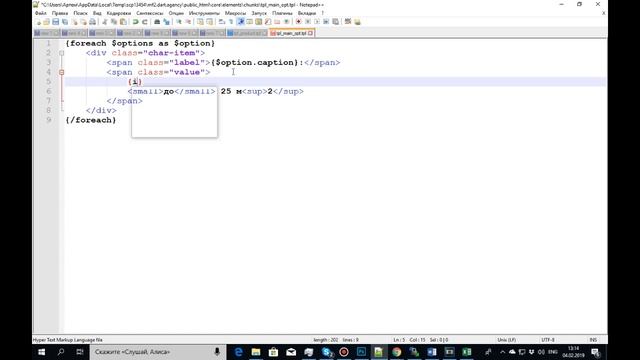This screenshot has width=640, height=360.
Task: Click the Playback macro icon
Action: coord(317,22)
